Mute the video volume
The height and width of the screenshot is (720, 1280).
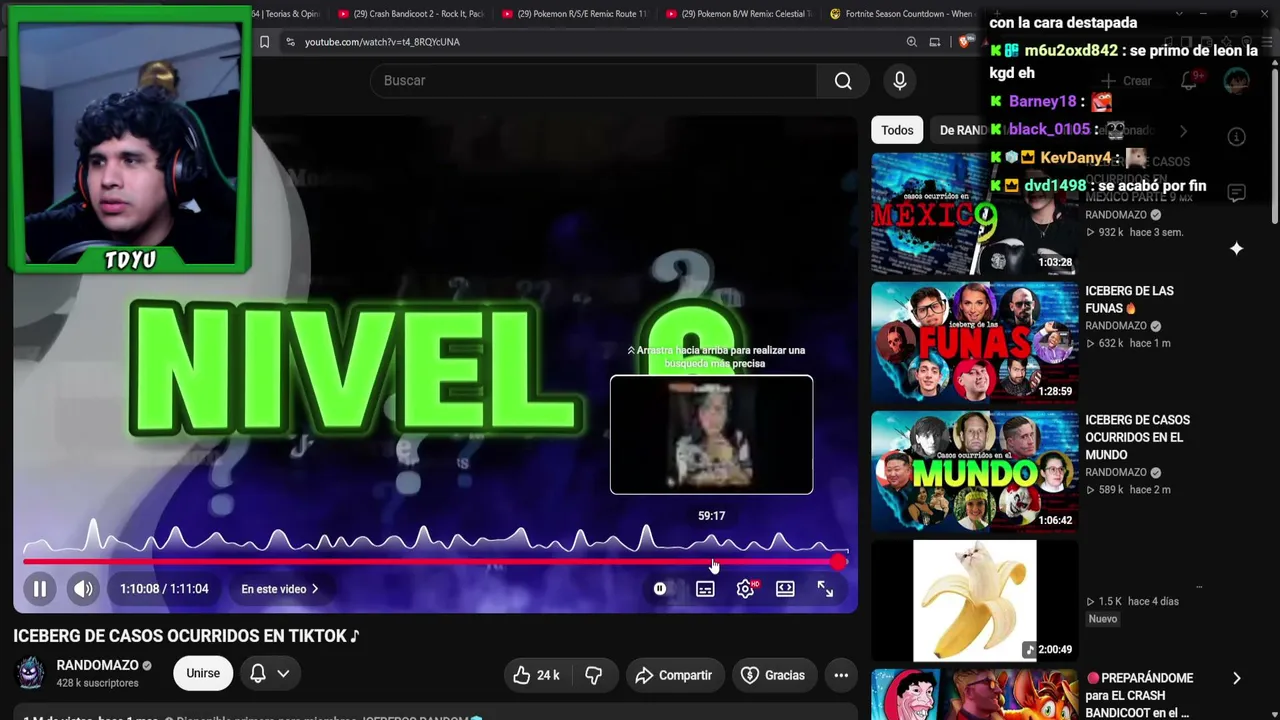[x=83, y=589]
